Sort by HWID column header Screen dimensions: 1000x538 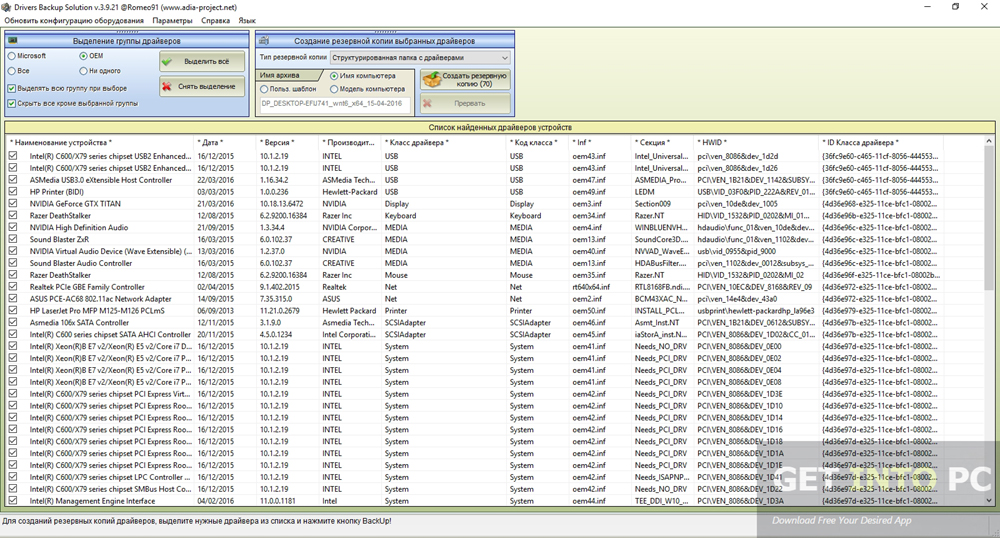point(756,142)
